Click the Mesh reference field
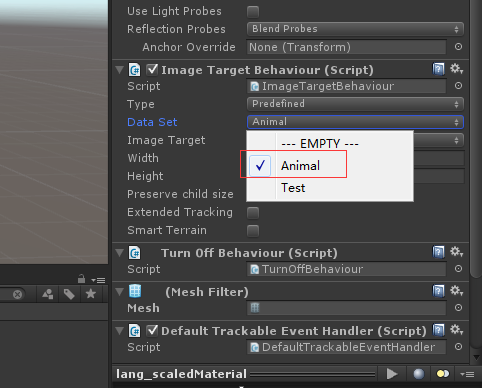 [x=346, y=308]
